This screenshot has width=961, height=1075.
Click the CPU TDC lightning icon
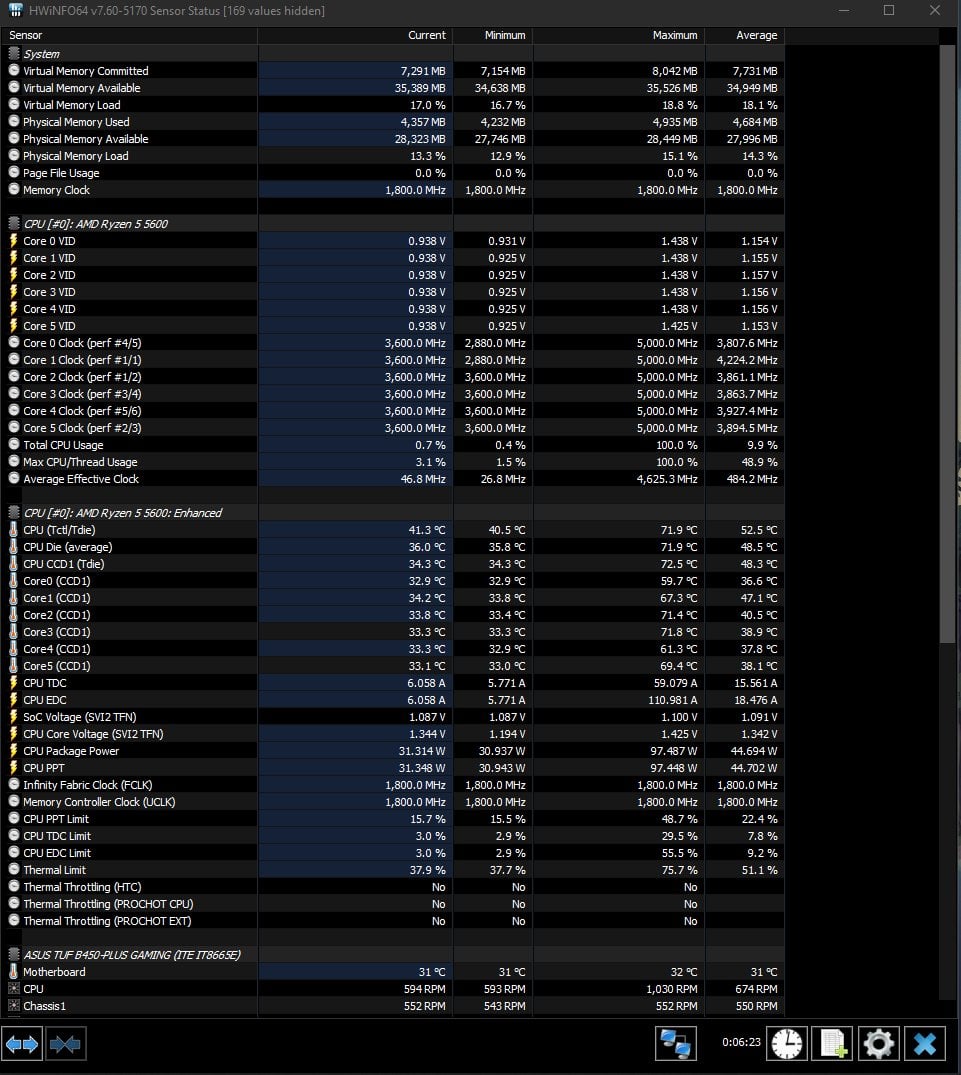(13, 683)
